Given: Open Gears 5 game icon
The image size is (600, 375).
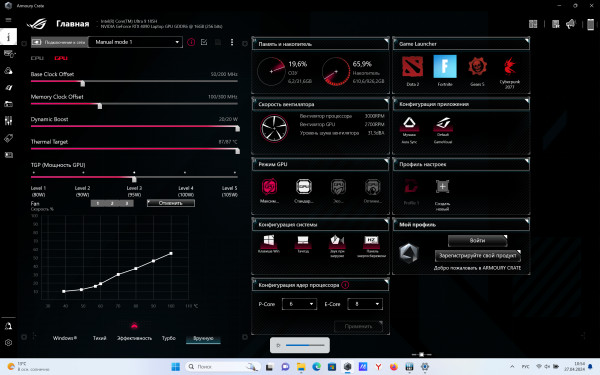Looking at the screenshot, I should [477, 67].
